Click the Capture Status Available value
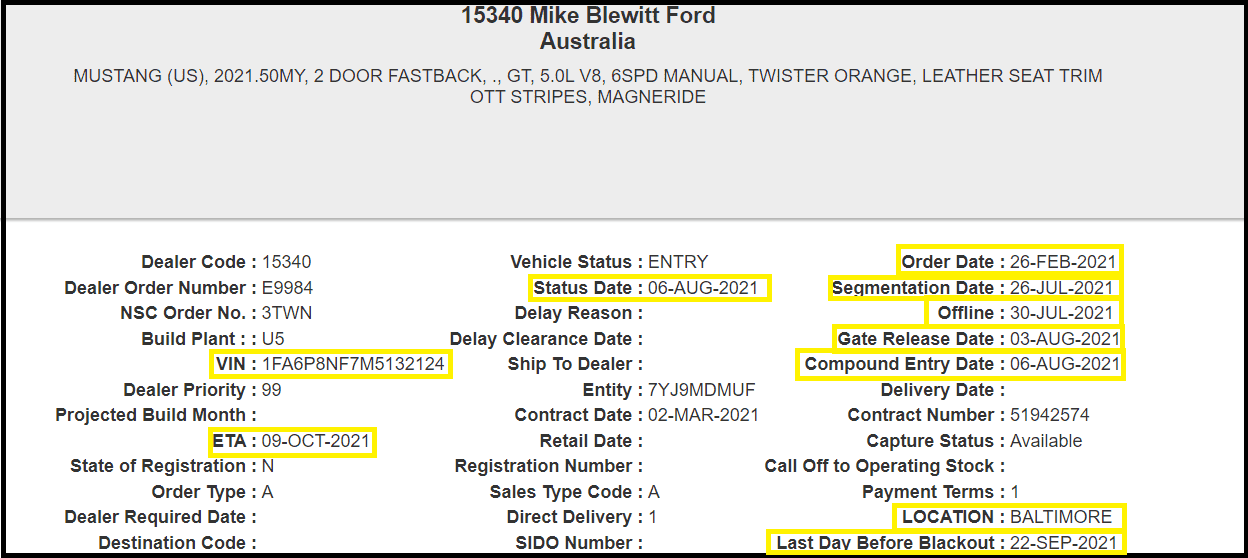Viewport: 1248px width, 558px height. pos(1046,441)
